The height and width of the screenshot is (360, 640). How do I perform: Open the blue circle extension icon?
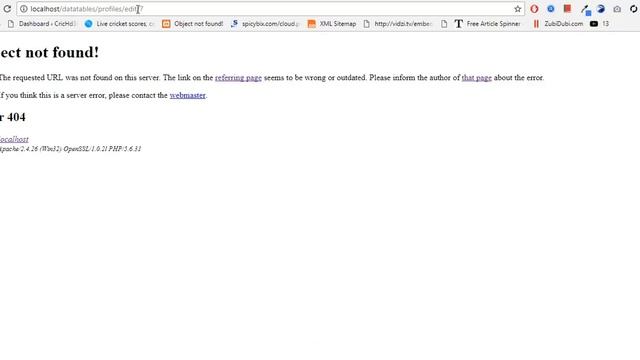click(x=551, y=9)
